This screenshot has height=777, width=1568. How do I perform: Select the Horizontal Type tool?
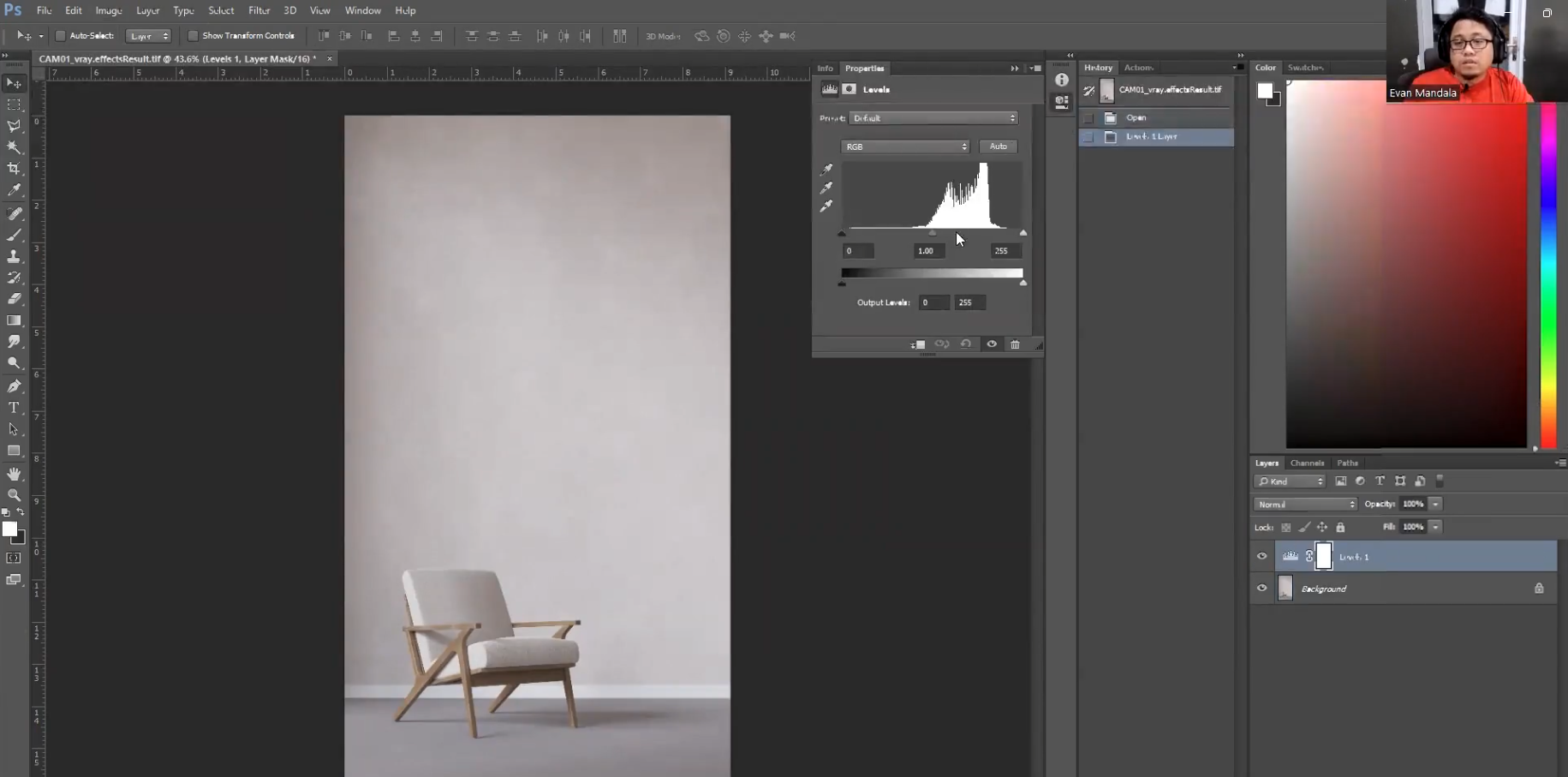(14, 408)
